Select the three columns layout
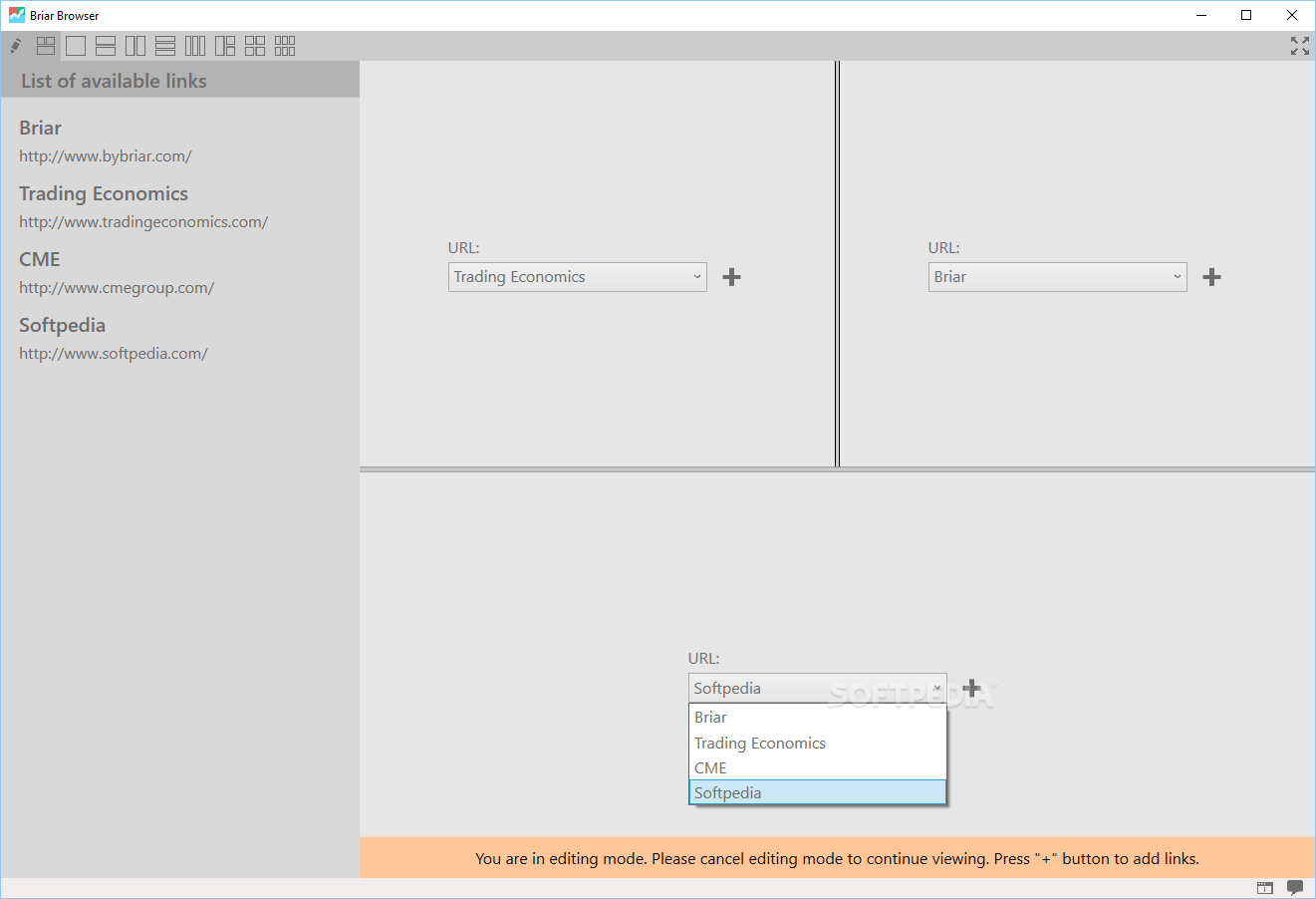The width and height of the screenshot is (1316, 899). 195,46
